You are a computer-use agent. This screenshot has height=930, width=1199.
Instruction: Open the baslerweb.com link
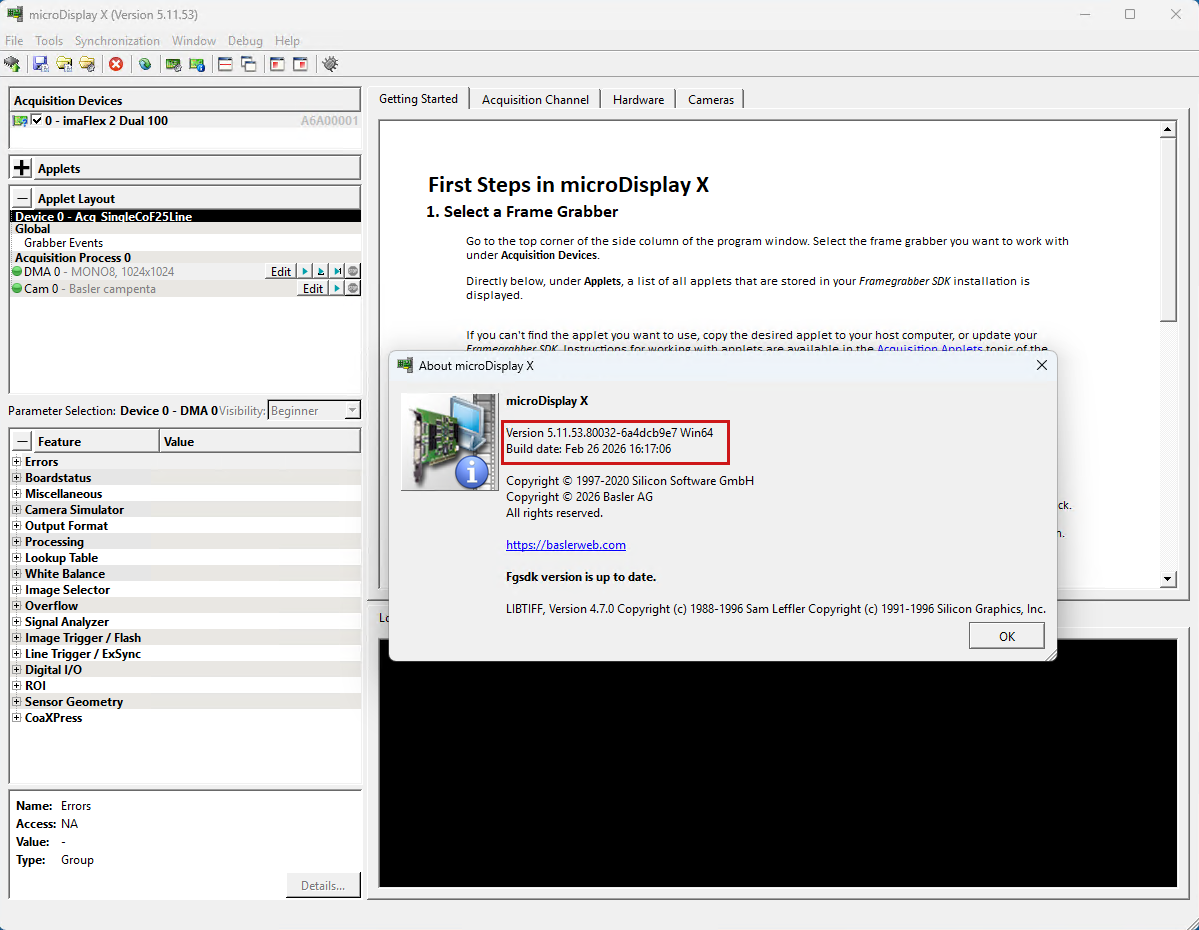(566, 545)
